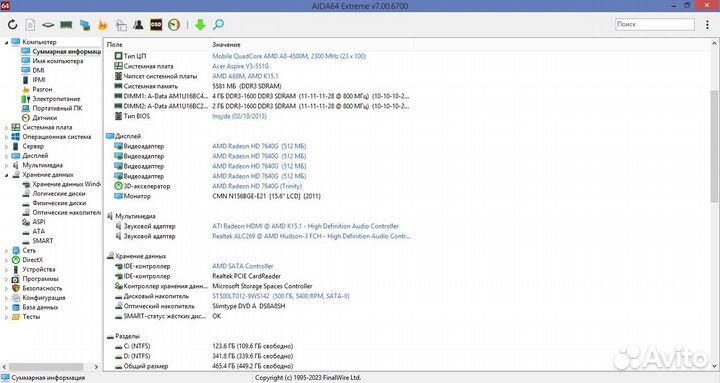Open the ASPI tree item
Image resolution: width=720 pixels, height=383 pixels.
(x=39, y=222)
